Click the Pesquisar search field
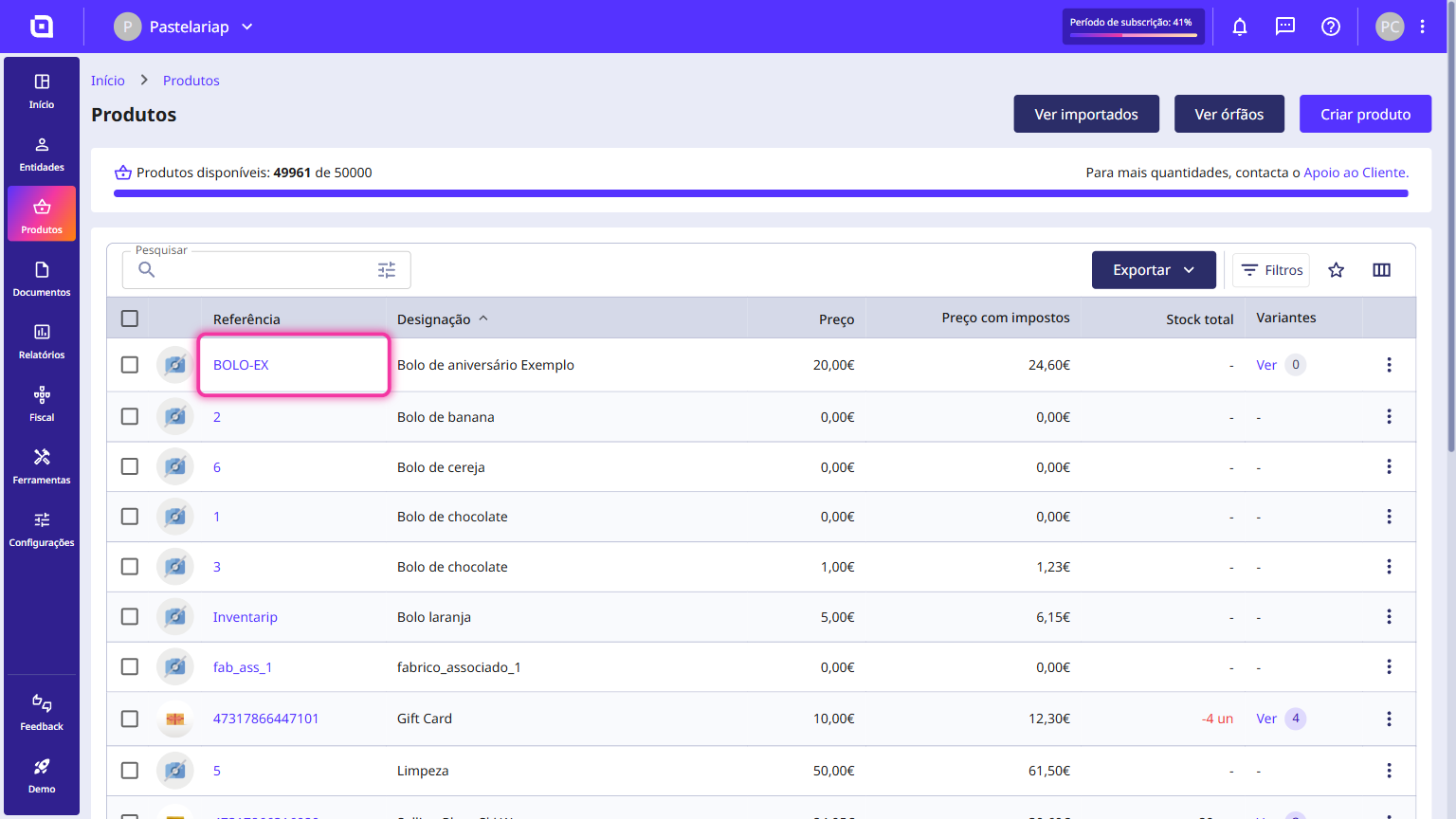1456x819 pixels. (x=266, y=270)
